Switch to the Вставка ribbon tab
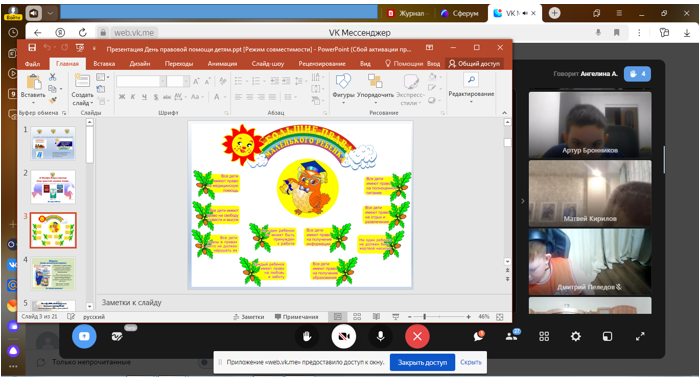This screenshot has height=377, width=699. pos(104,64)
